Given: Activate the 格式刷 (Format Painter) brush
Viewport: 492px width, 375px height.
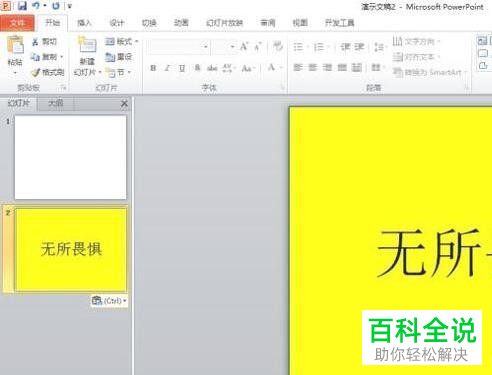Looking at the screenshot, I should (x=48, y=72).
